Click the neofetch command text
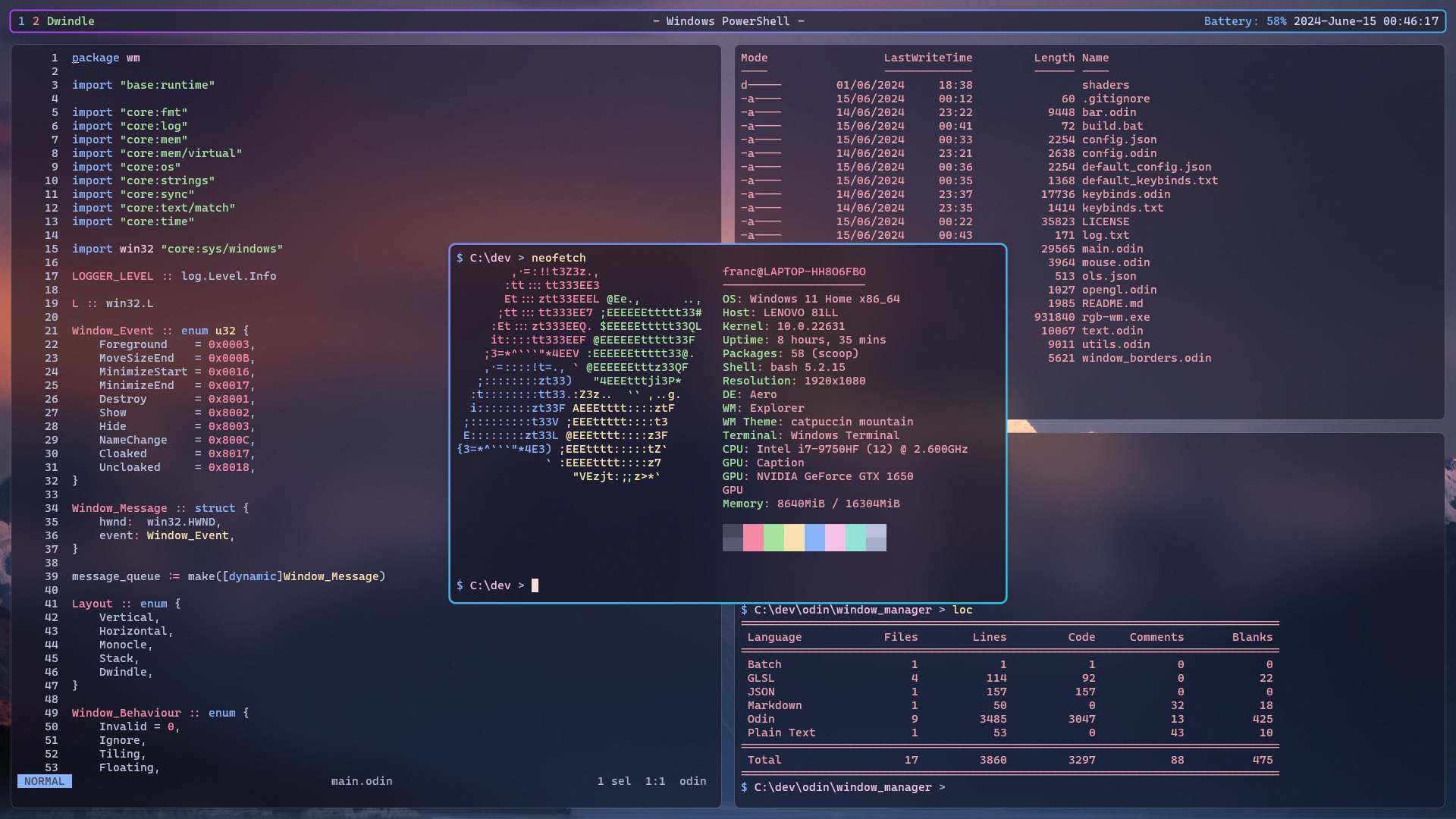1456x819 pixels. 558,258
